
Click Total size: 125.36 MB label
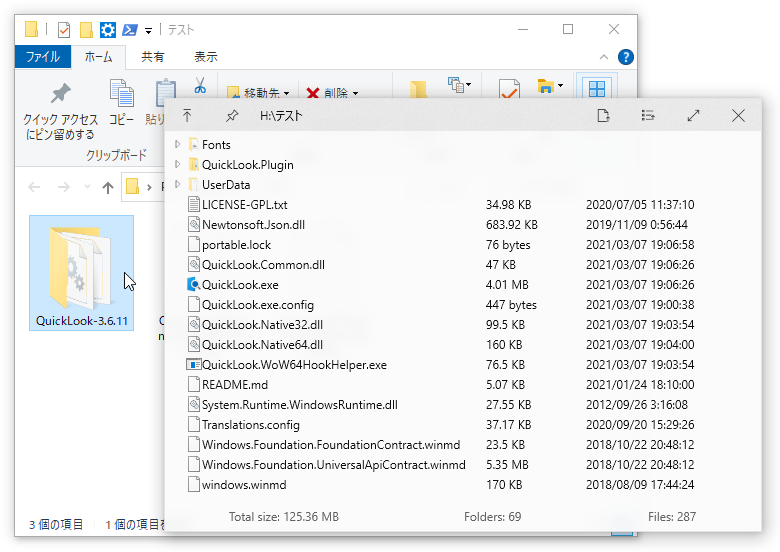pyautogui.click(x=284, y=517)
